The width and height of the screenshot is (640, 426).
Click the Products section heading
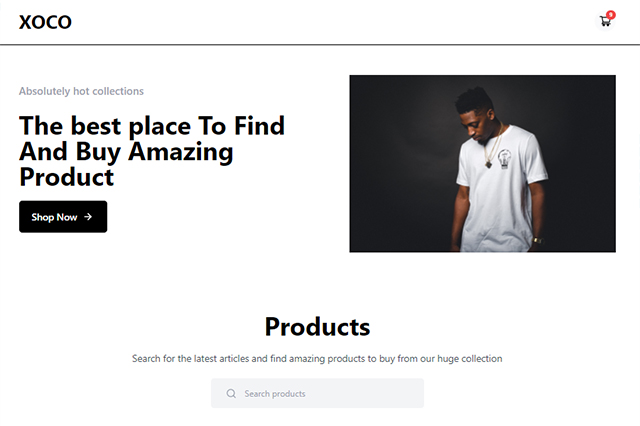(x=317, y=326)
